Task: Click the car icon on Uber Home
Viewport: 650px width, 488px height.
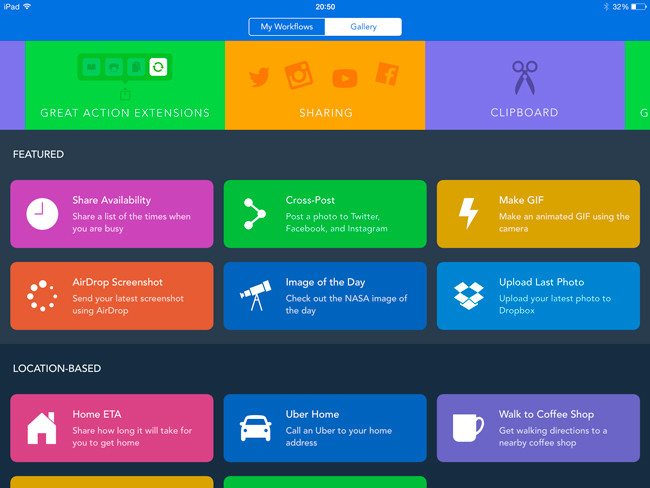Action: [x=255, y=428]
